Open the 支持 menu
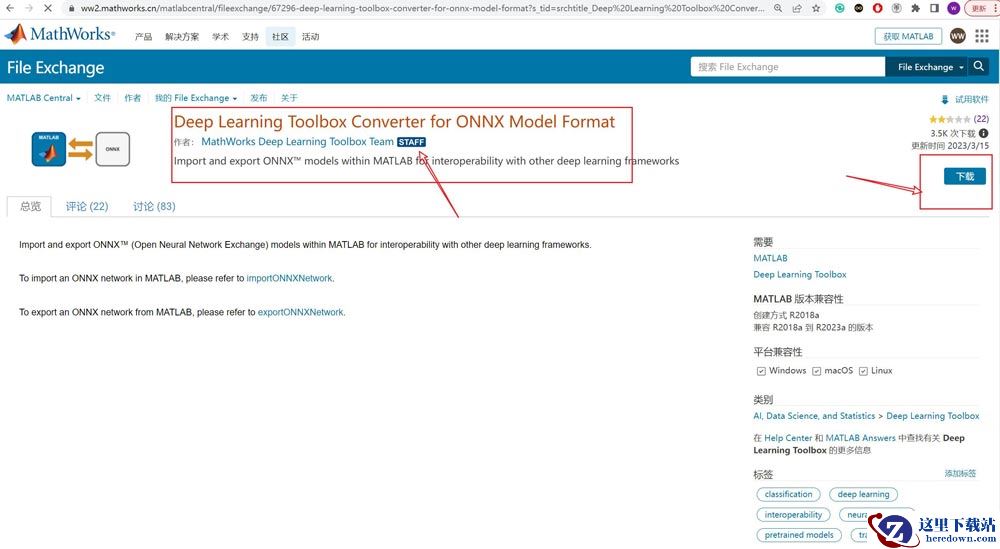The image size is (1000, 549). (251, 37)
